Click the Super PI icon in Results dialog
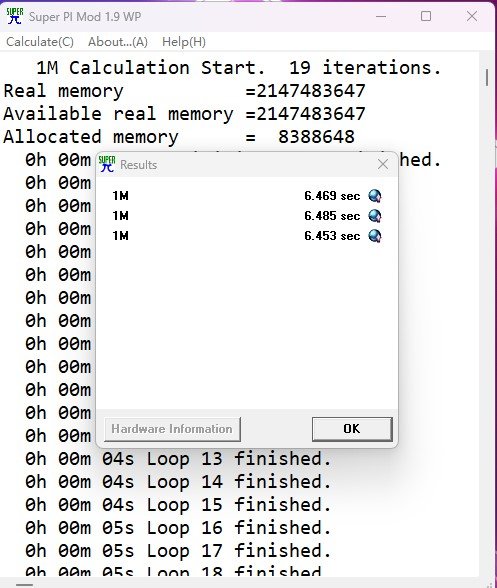 107,164
